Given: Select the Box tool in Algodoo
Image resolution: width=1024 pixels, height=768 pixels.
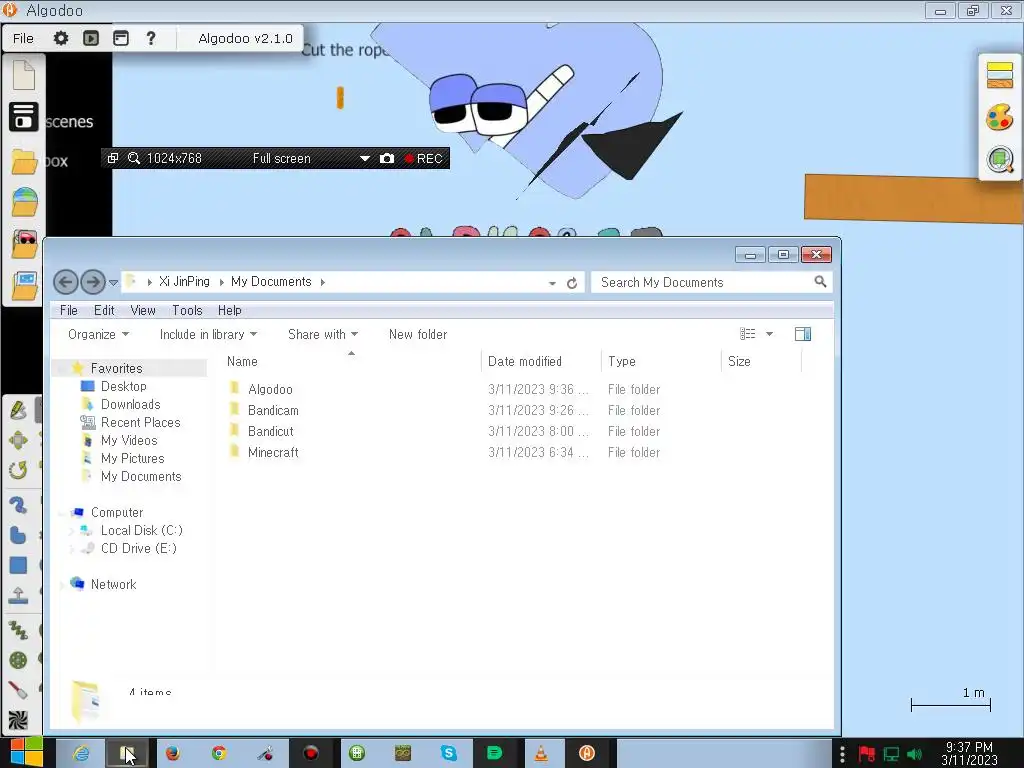Looking at the screenshot, I should [18, 565].
